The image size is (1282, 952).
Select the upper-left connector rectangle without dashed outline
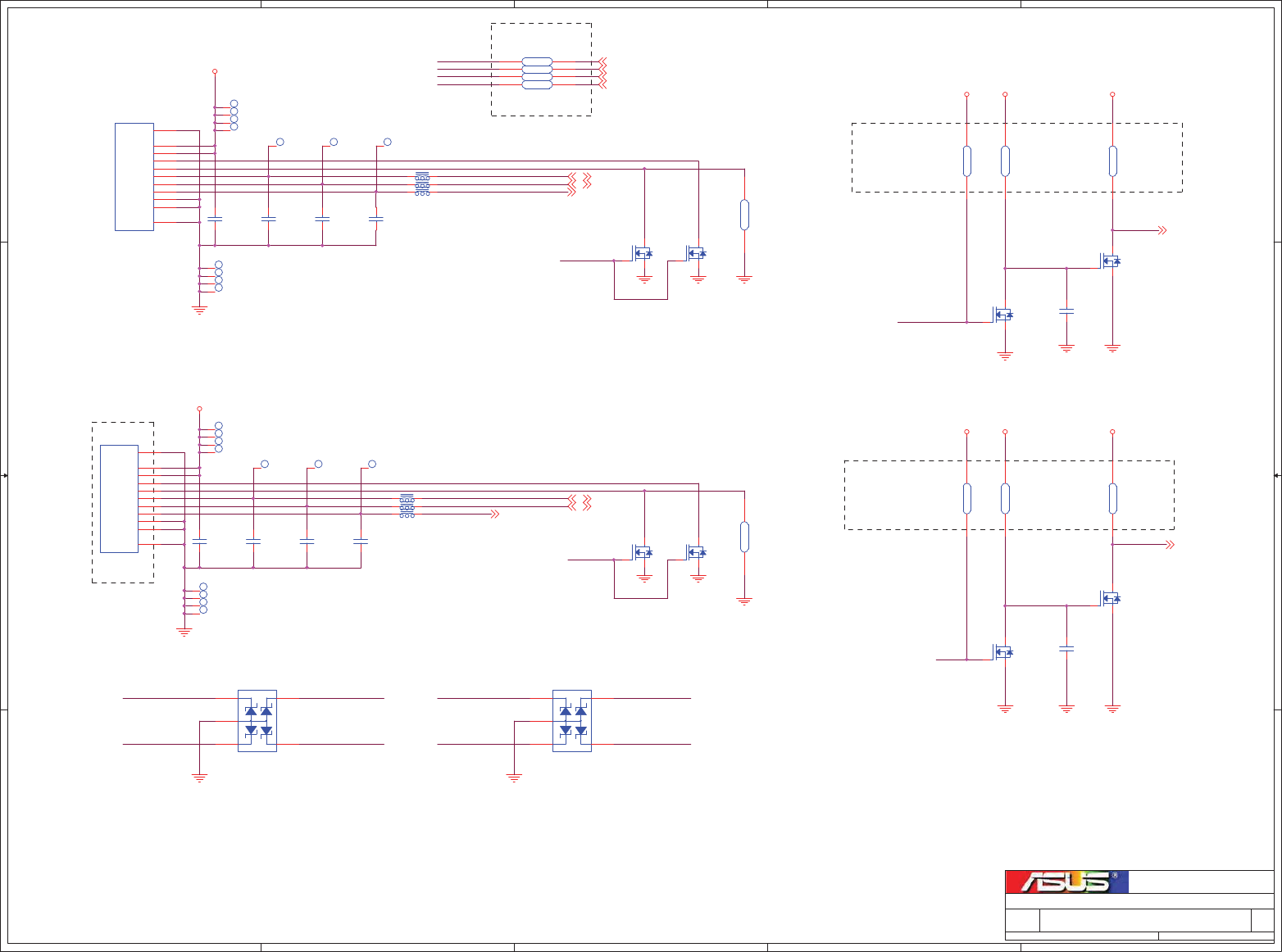pyautogui.click(x=134, y=177)
